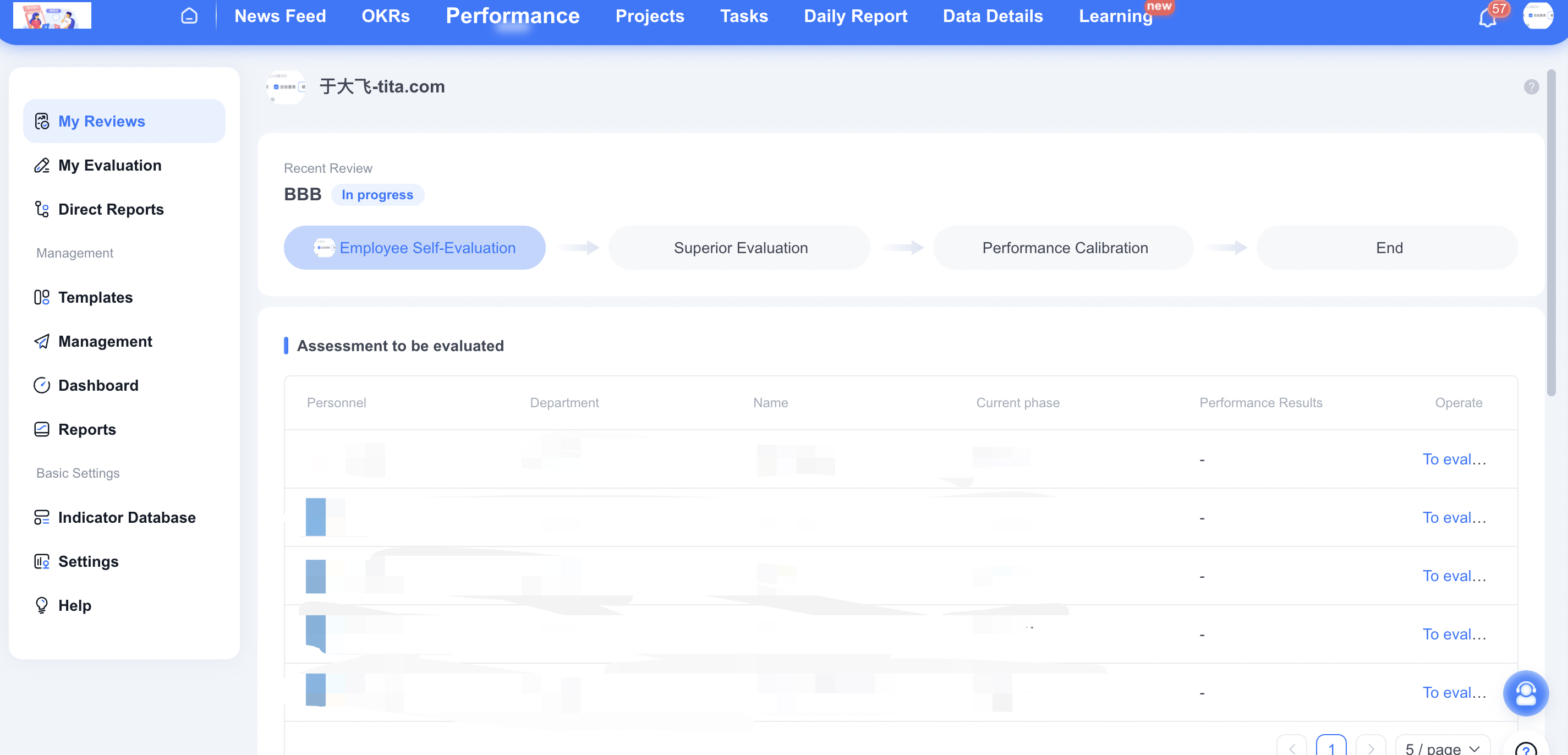
Task: Click the My Reviews sidebar icon
Action: coord(42,120)
